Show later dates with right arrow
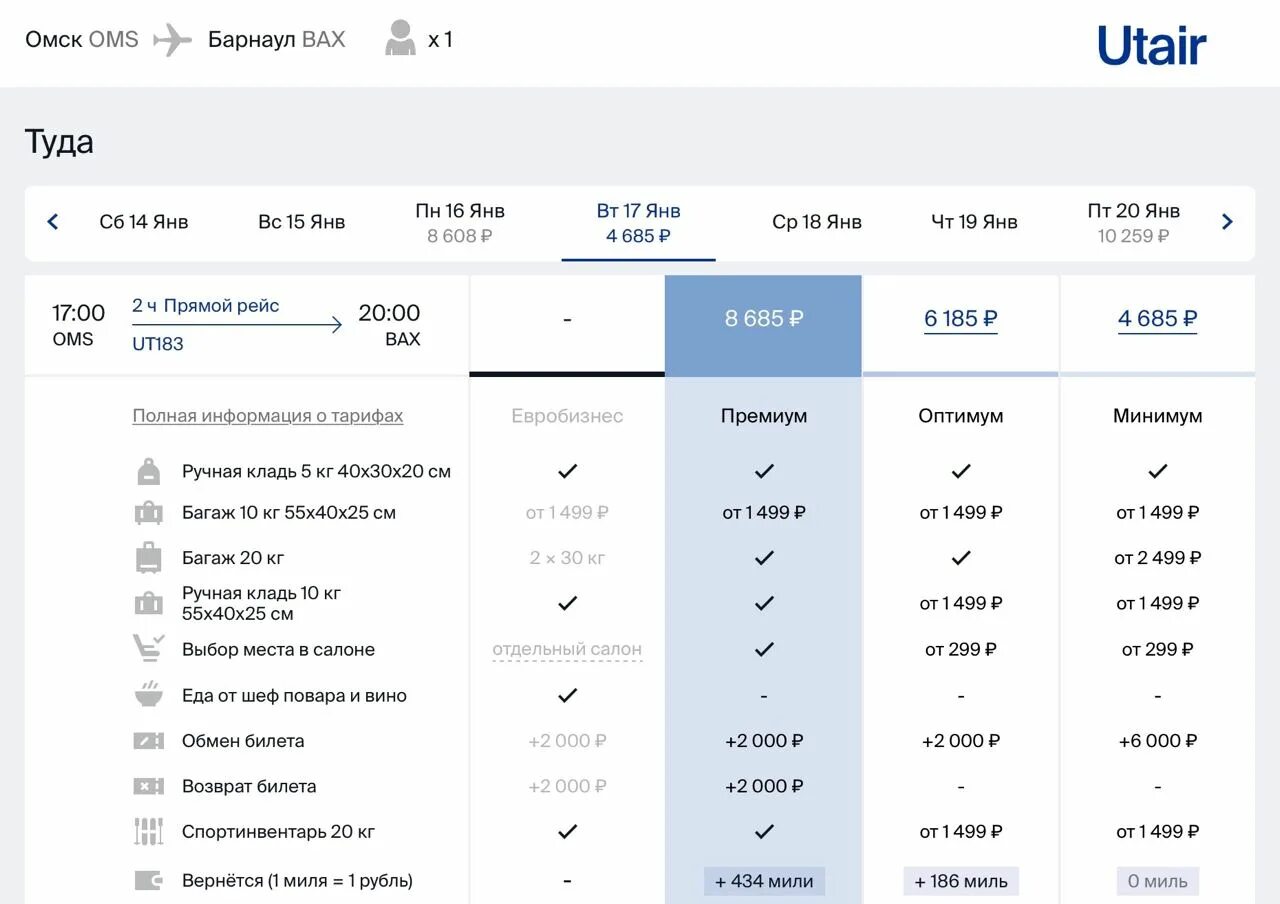 (1227, 222)
